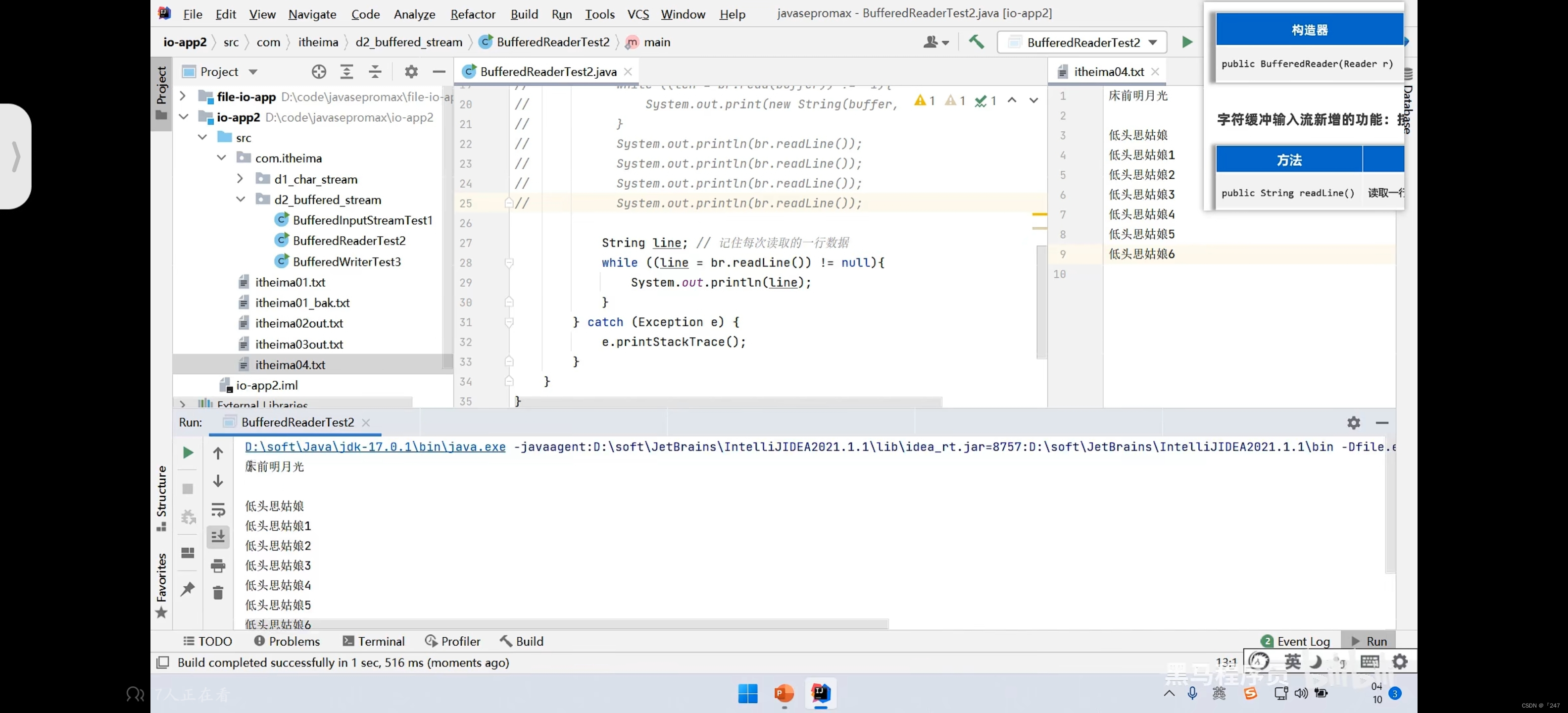Toggle Database tool window on right edge
The image size is (1568, 713).
pos(1408,101)
